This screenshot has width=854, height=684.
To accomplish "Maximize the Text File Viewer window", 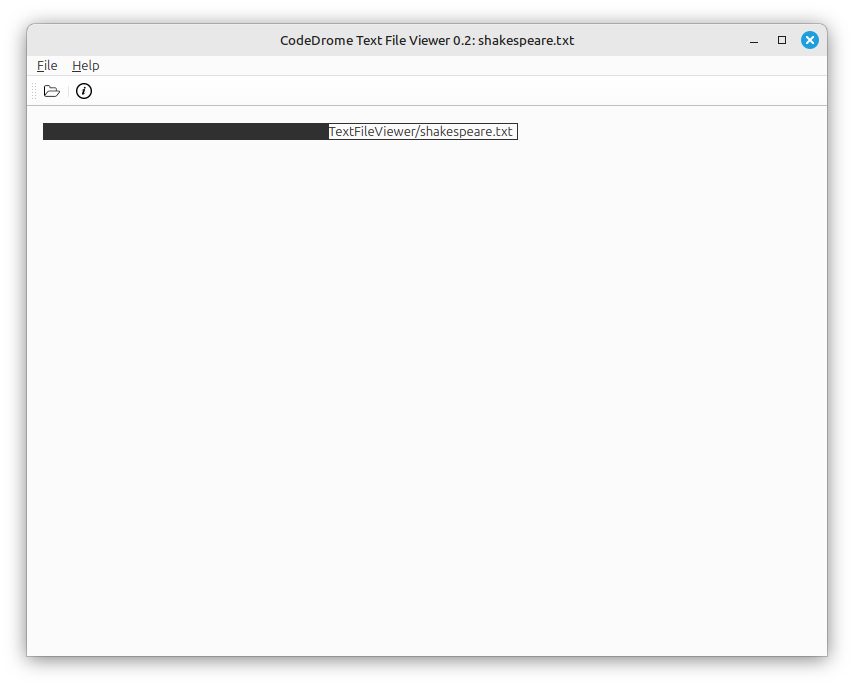I will click(782, 40).
